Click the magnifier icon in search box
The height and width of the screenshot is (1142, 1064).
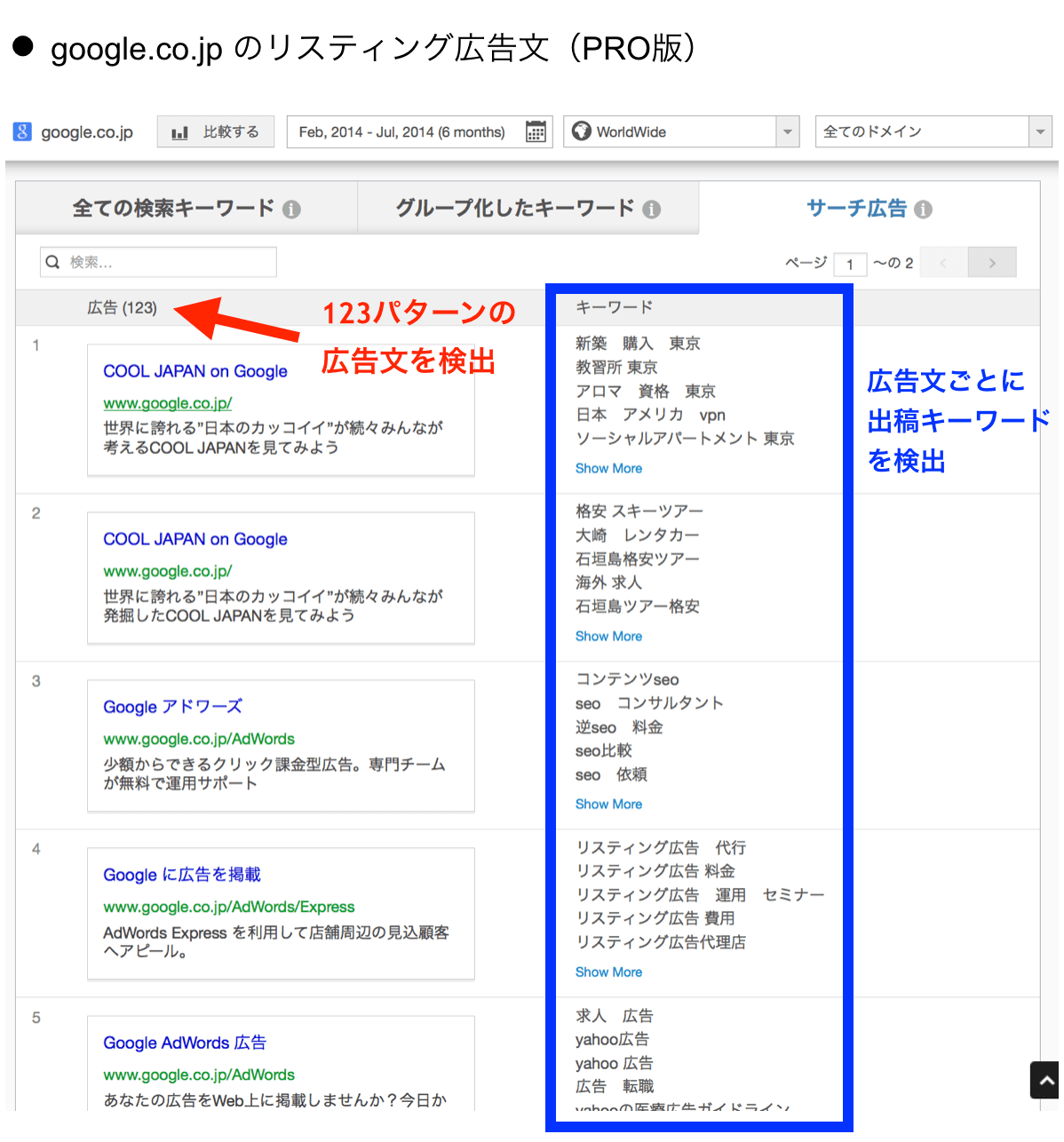point(52,262)
